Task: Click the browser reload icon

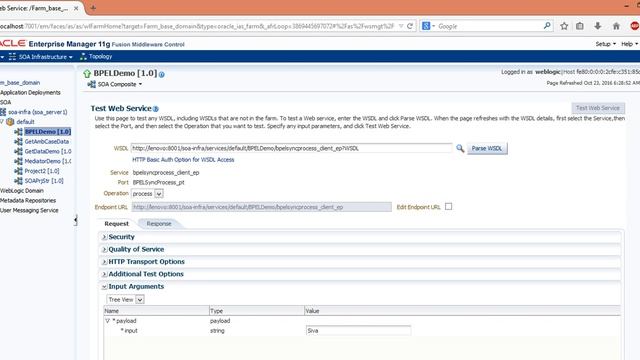Action: [x=410, y=26]
